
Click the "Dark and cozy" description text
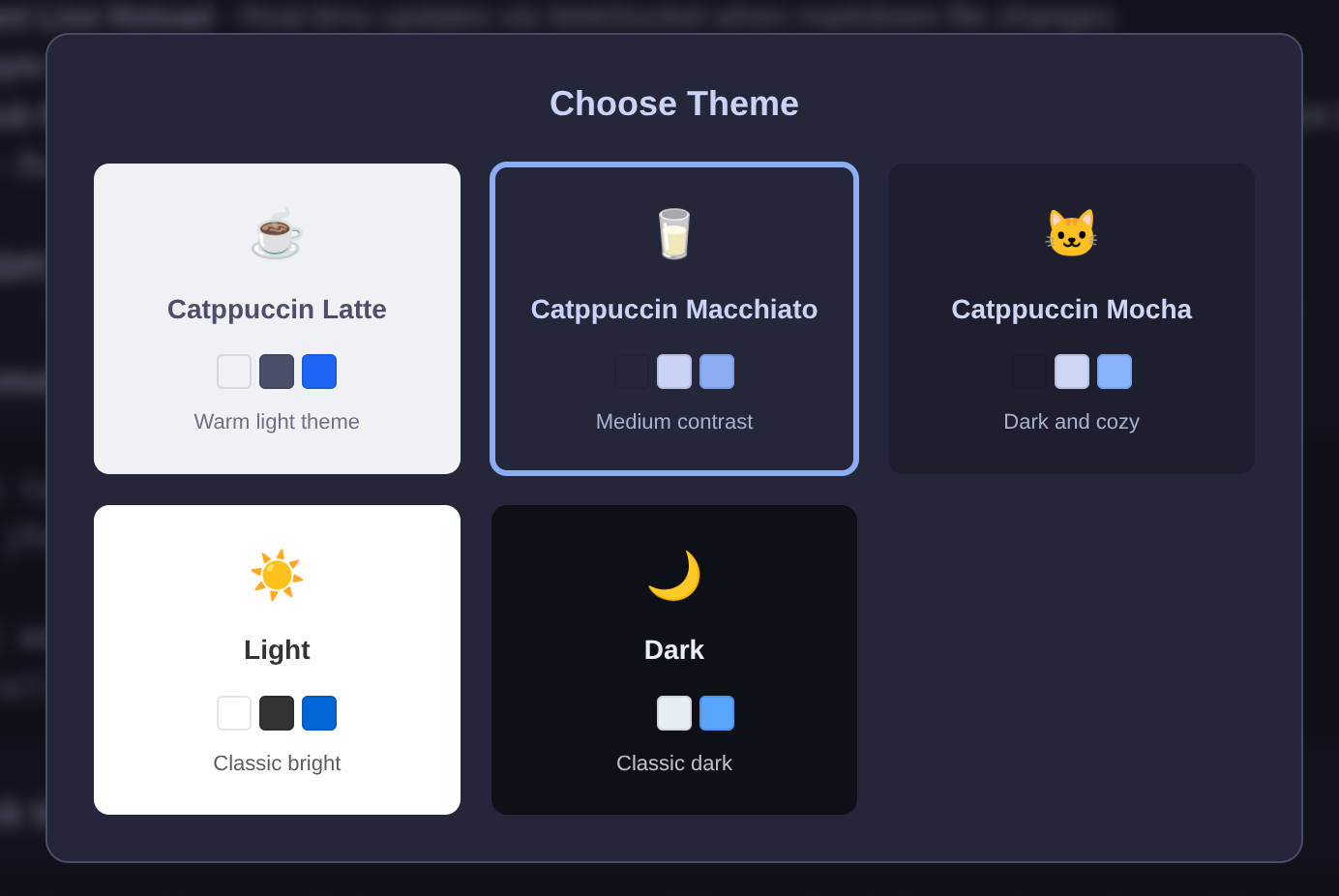click(x=1071, y=421)
